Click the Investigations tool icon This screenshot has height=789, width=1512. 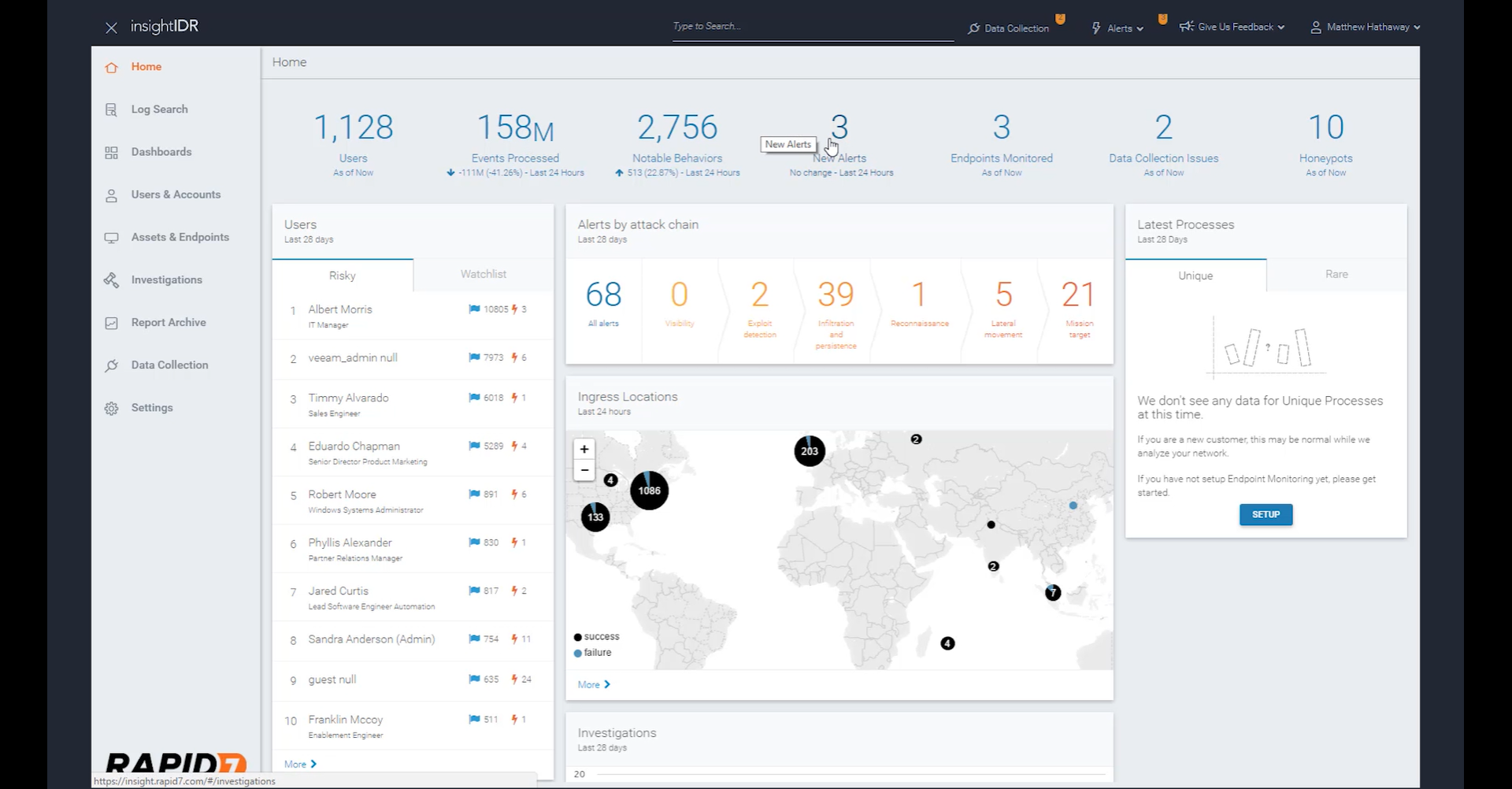(x=111, y=280)
